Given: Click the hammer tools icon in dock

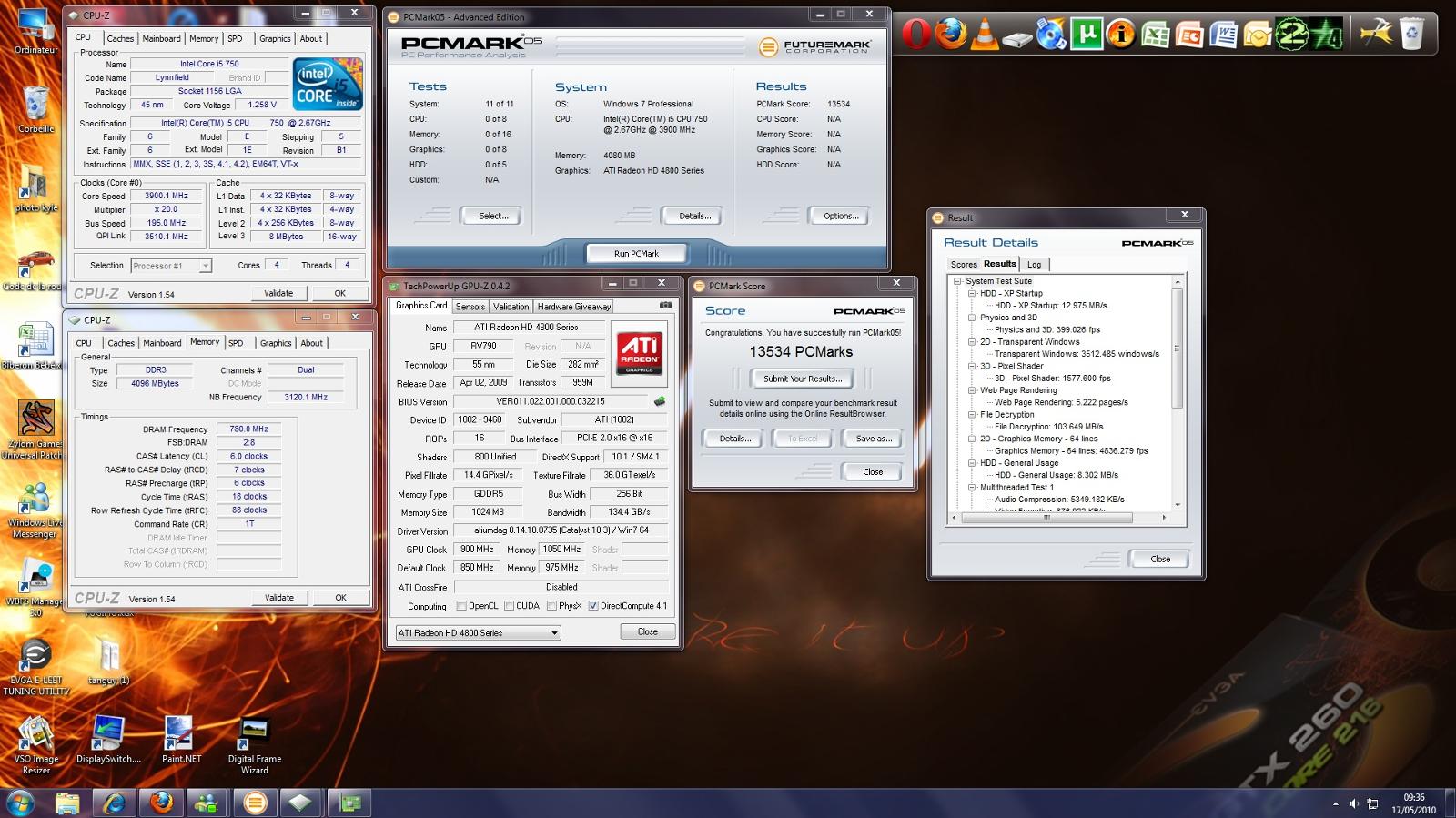Looking at the screenshot, I should point(1376,35).
